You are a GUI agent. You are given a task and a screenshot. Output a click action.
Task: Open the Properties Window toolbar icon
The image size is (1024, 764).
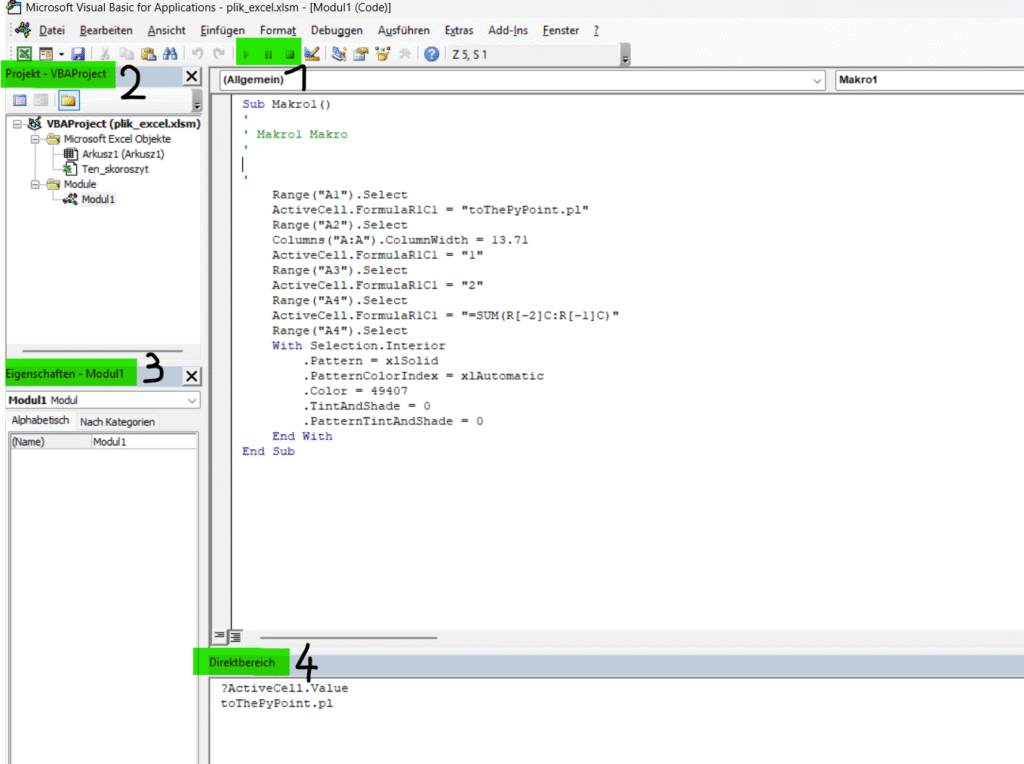[360, 54]
